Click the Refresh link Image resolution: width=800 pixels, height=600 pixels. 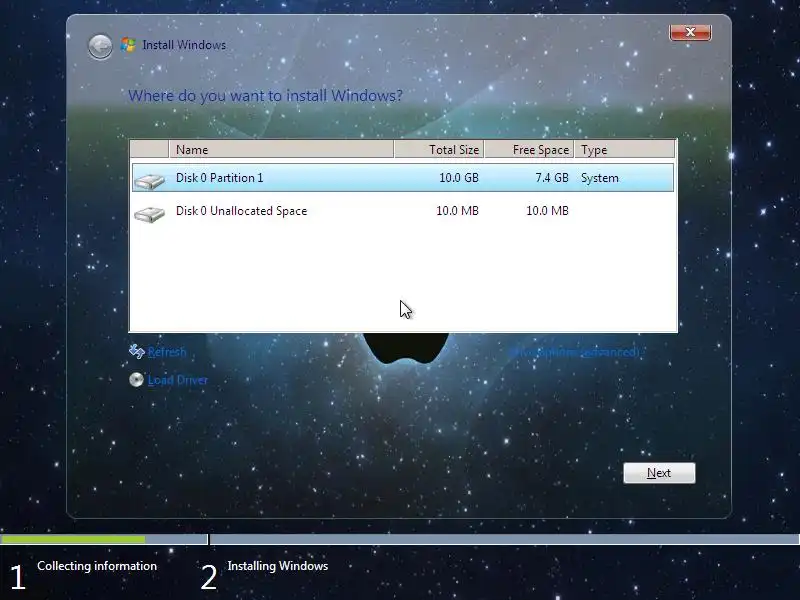pyautogui.click(x=167, y=352)
